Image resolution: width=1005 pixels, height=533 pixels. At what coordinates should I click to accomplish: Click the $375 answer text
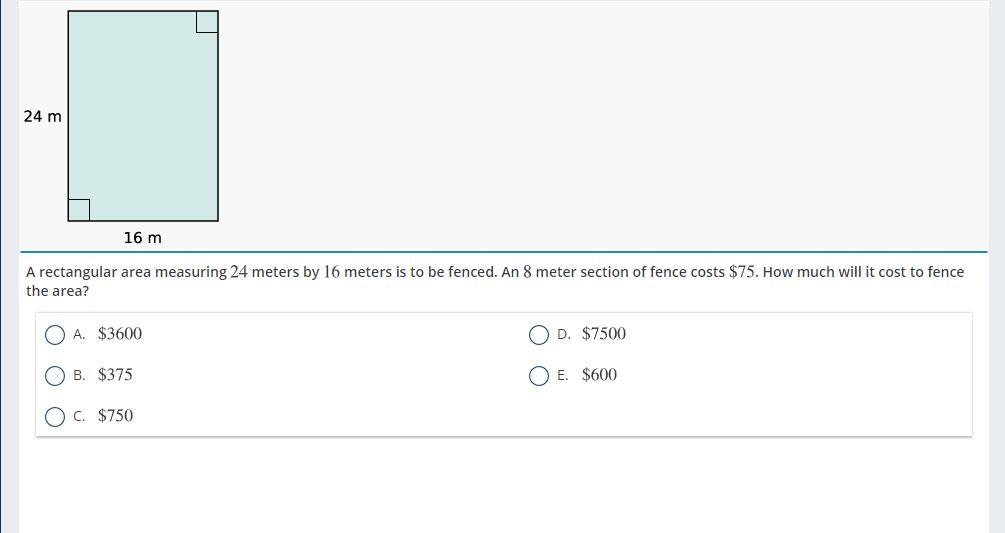[x=115, y=375]
